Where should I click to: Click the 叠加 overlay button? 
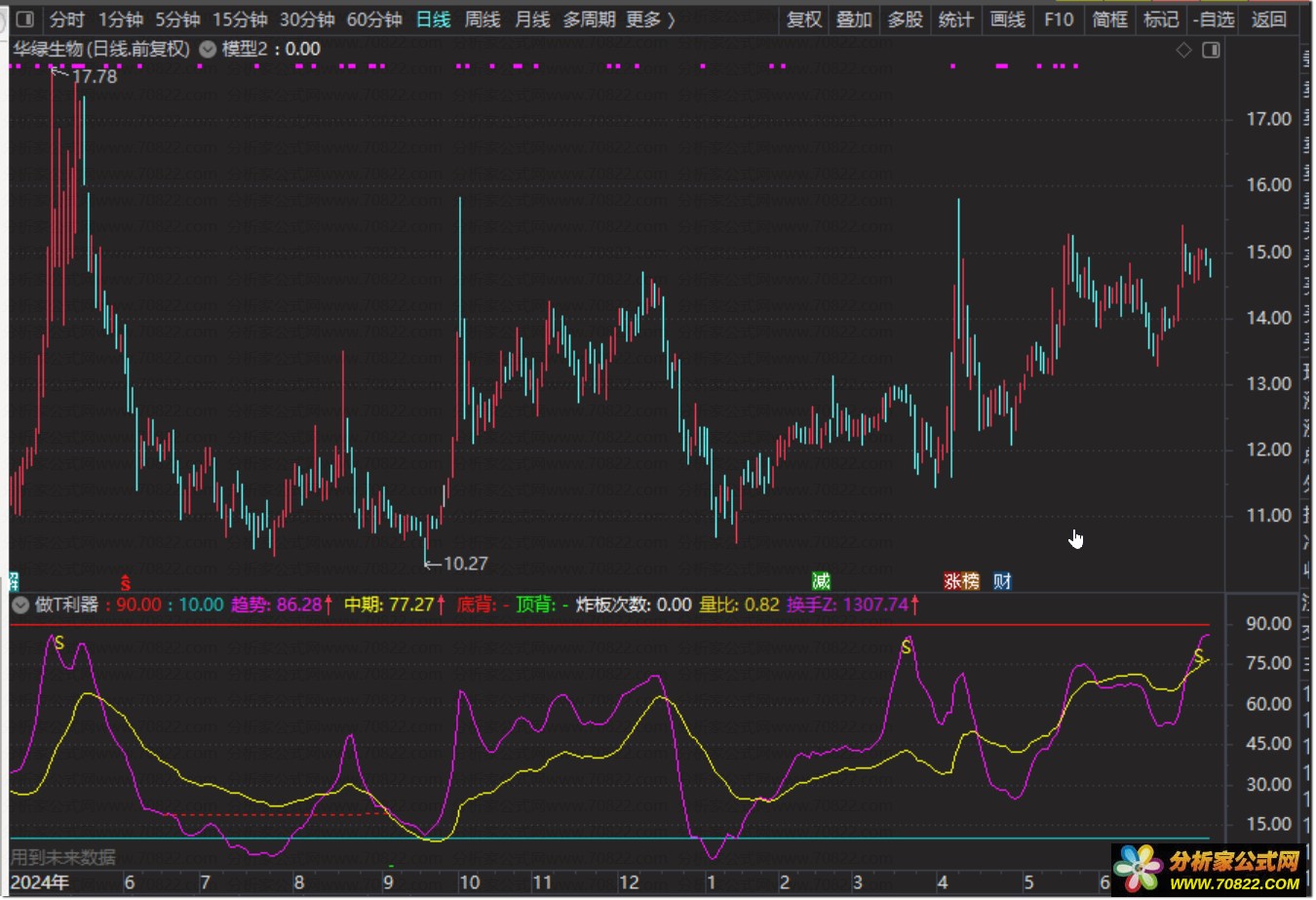click(x=854, y=20)
